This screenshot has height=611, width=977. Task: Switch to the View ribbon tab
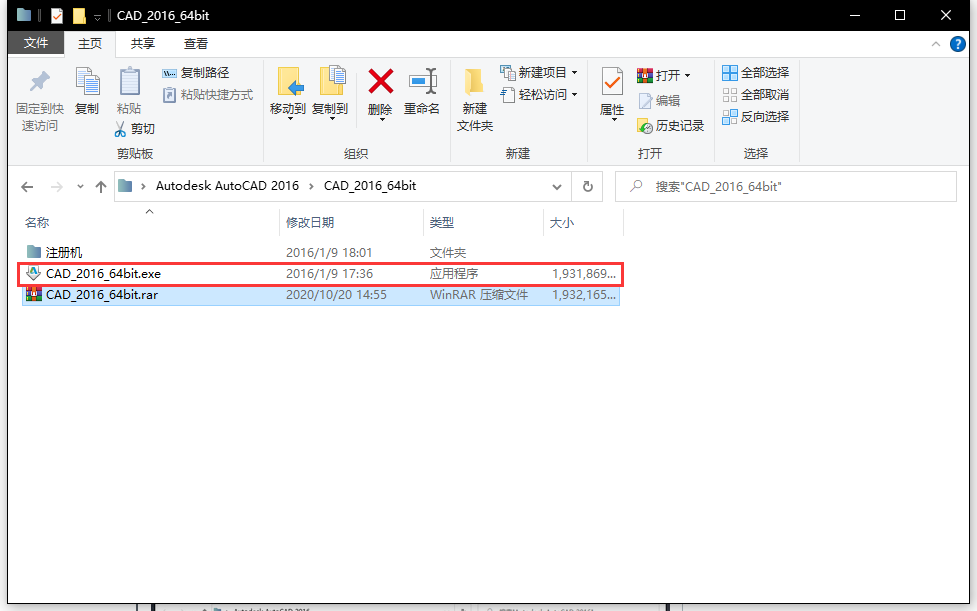point(196,44)
